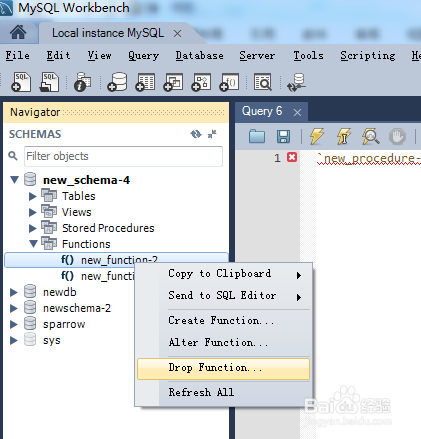Choose Drop Function from context menu
421x439 pixels.
coord(223,368)
